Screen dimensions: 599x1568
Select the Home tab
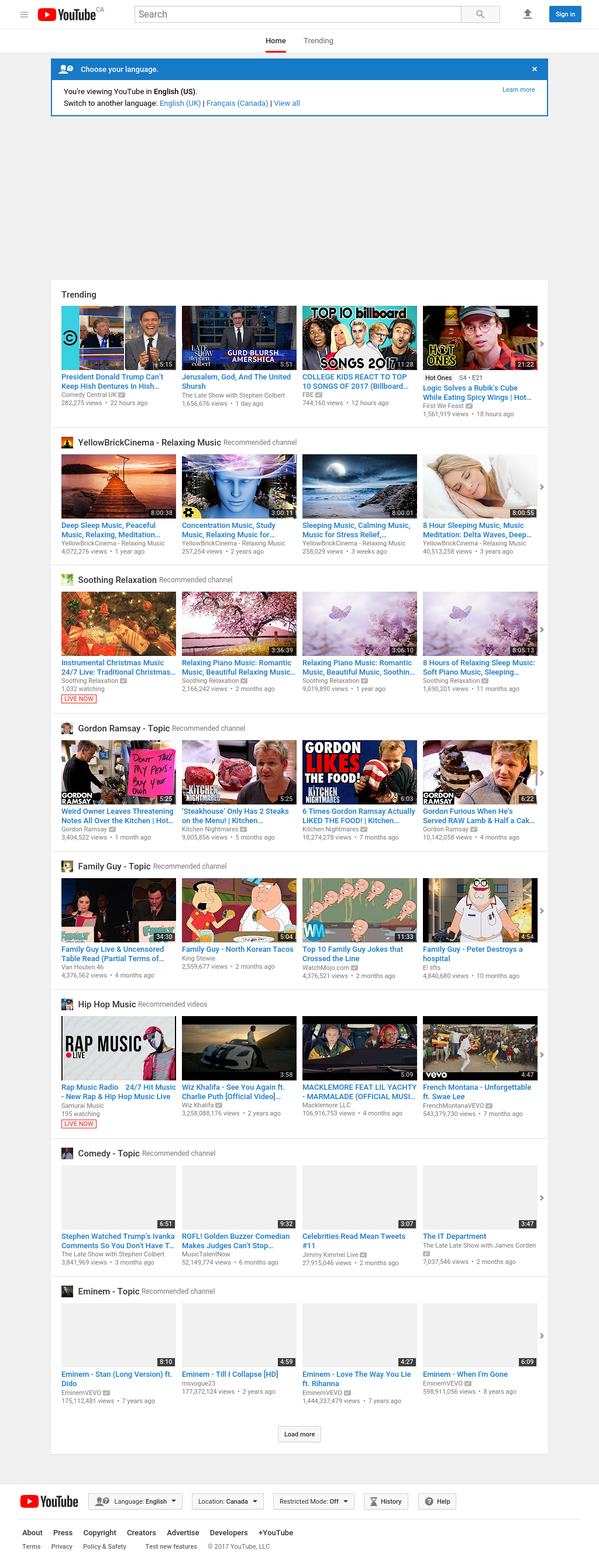[276, 41]
